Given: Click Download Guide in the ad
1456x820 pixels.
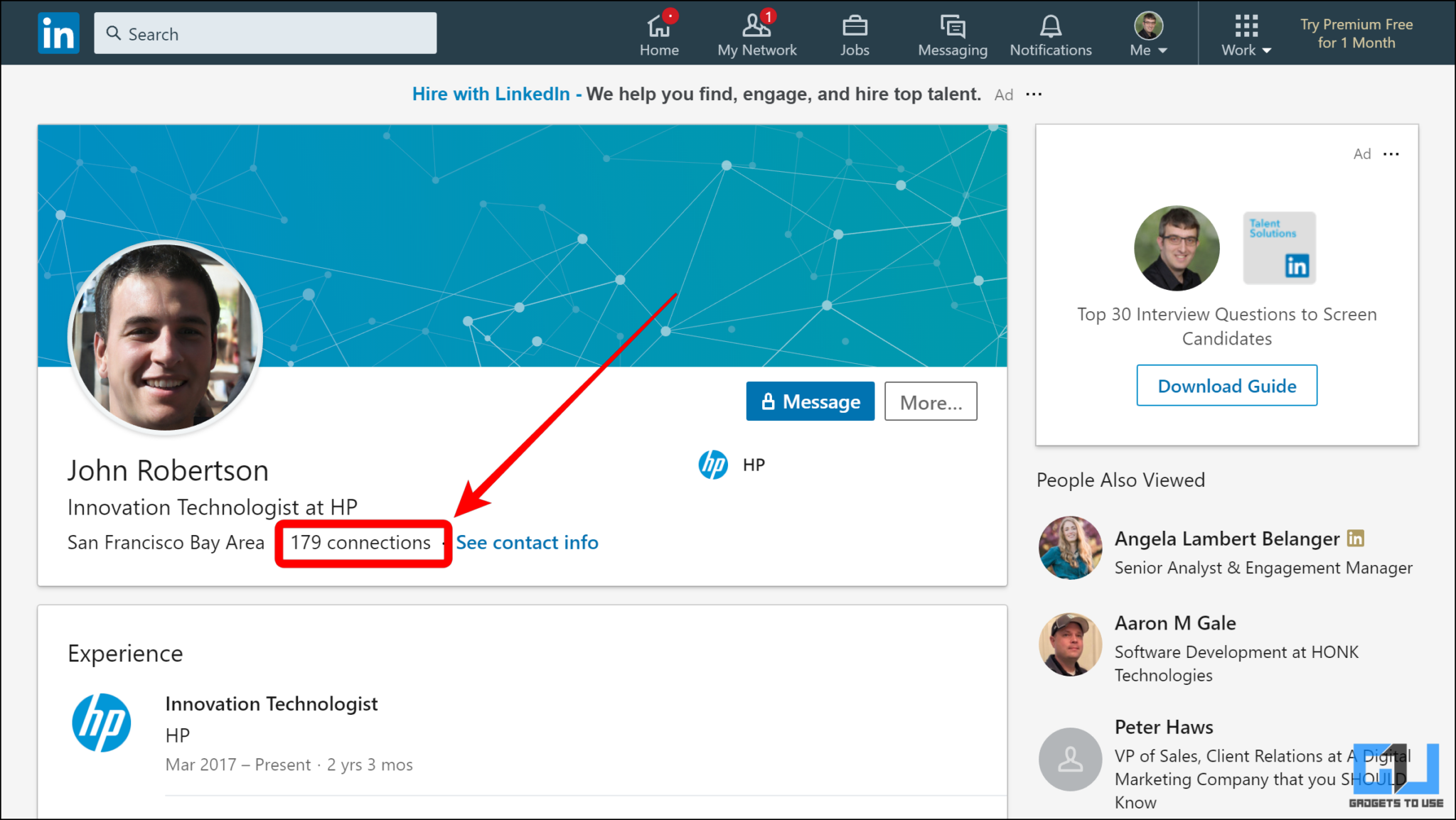Looking at the screenshot, I should (x=1226, y=385).
